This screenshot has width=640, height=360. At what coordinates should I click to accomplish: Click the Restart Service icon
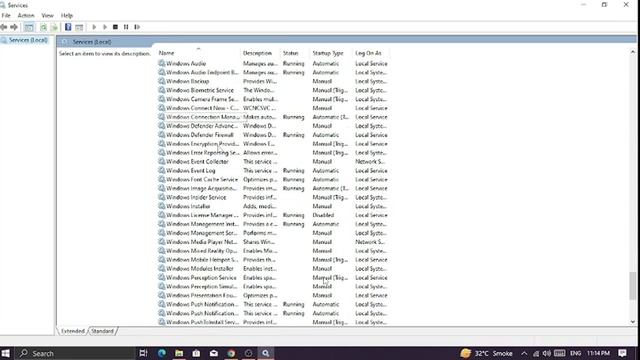(x=137, y=27)
